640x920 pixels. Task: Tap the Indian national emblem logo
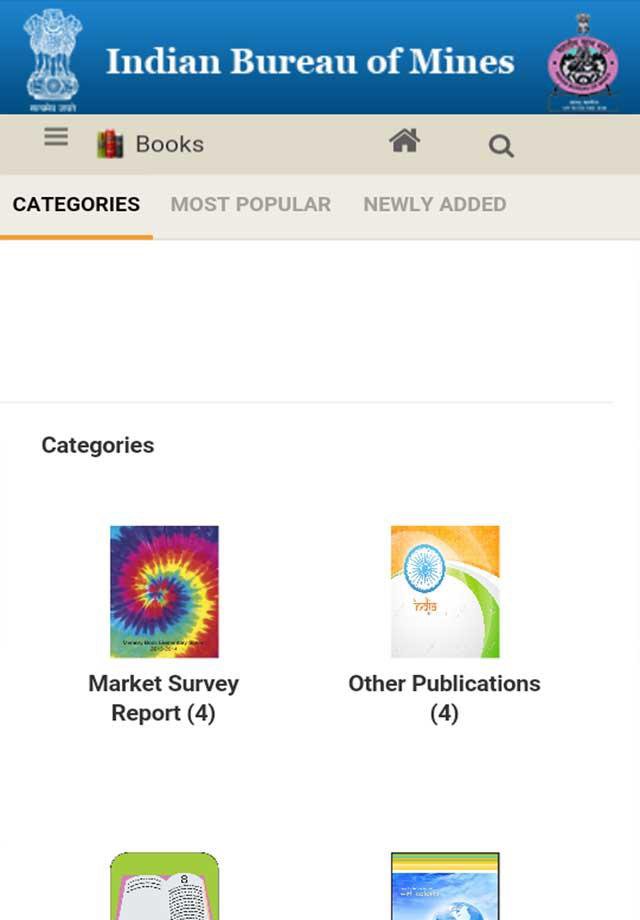(x=52, y=58)
